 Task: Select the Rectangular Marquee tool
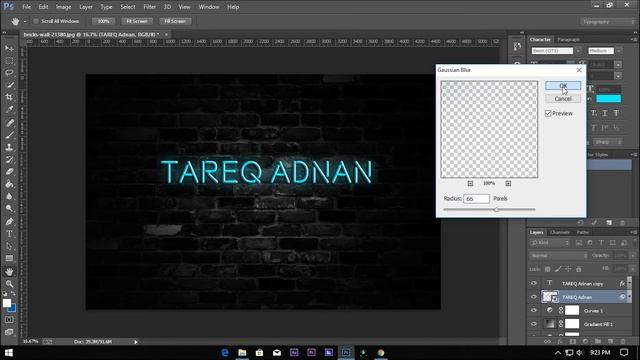pos(9,61)
